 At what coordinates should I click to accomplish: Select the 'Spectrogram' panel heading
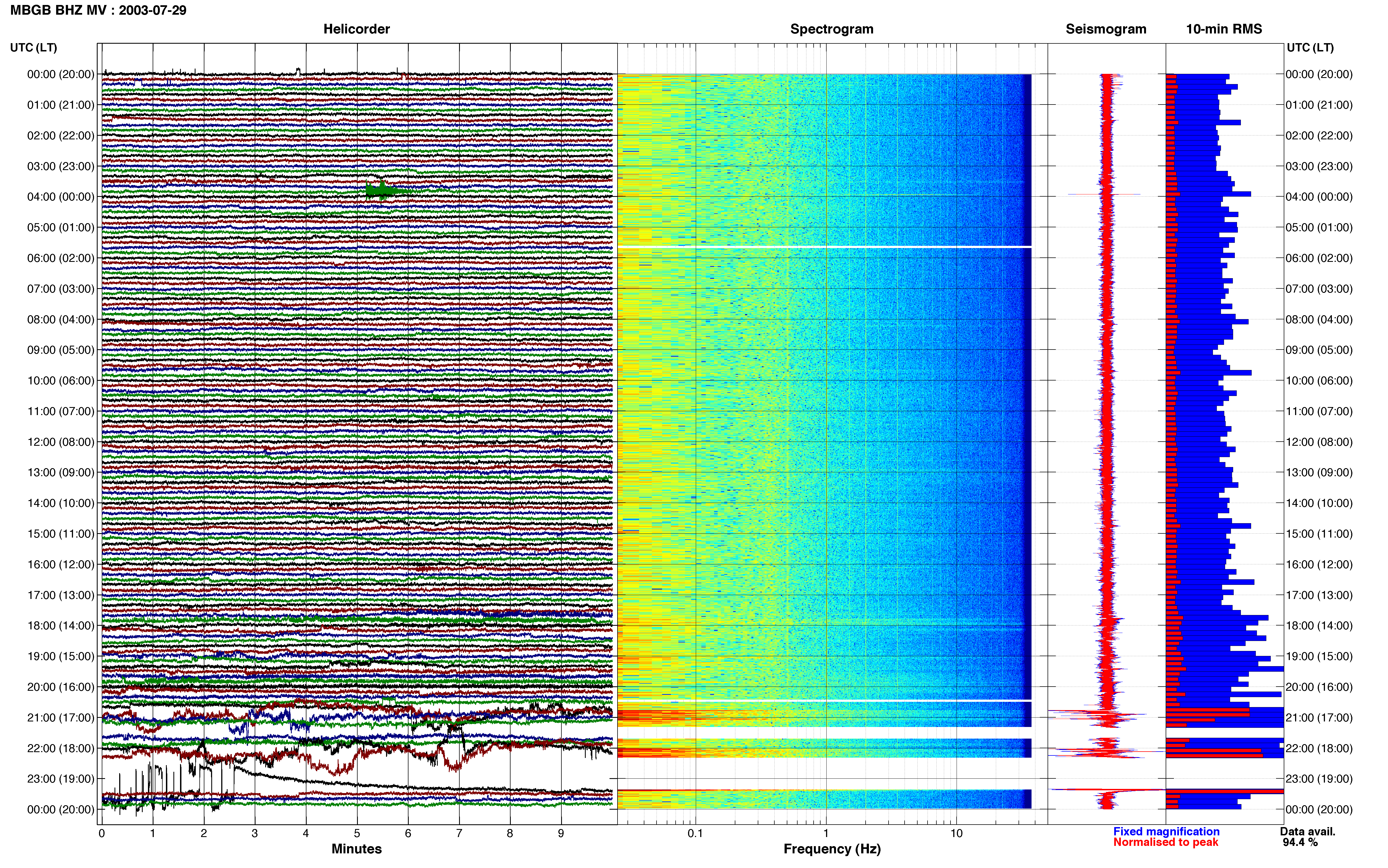tap(832, 29)
